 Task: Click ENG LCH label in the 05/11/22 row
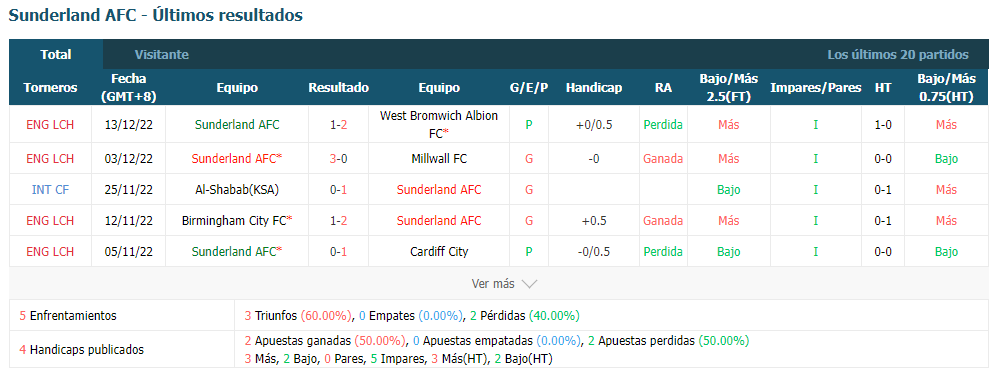click(50, 252)
